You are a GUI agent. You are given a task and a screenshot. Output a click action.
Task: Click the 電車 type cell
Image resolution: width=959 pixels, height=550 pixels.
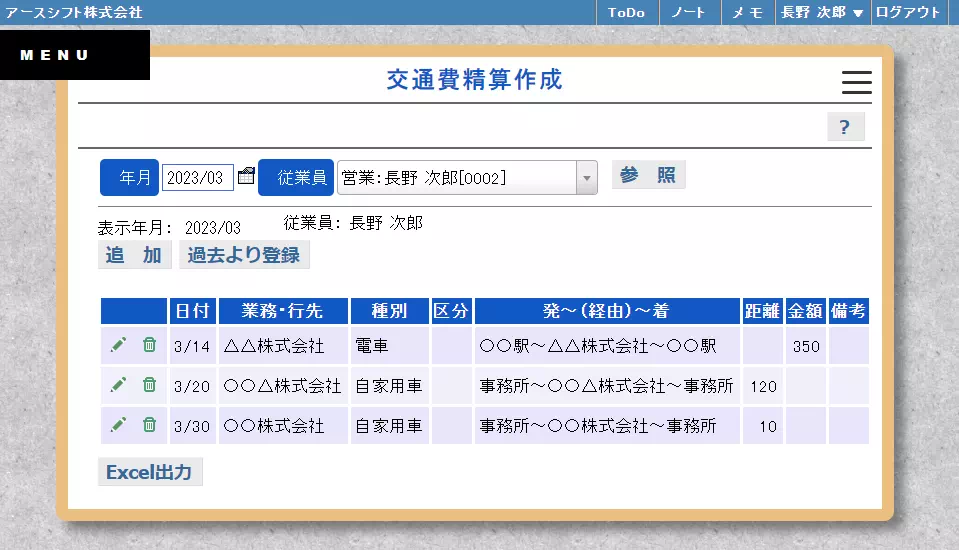point(390,346)
